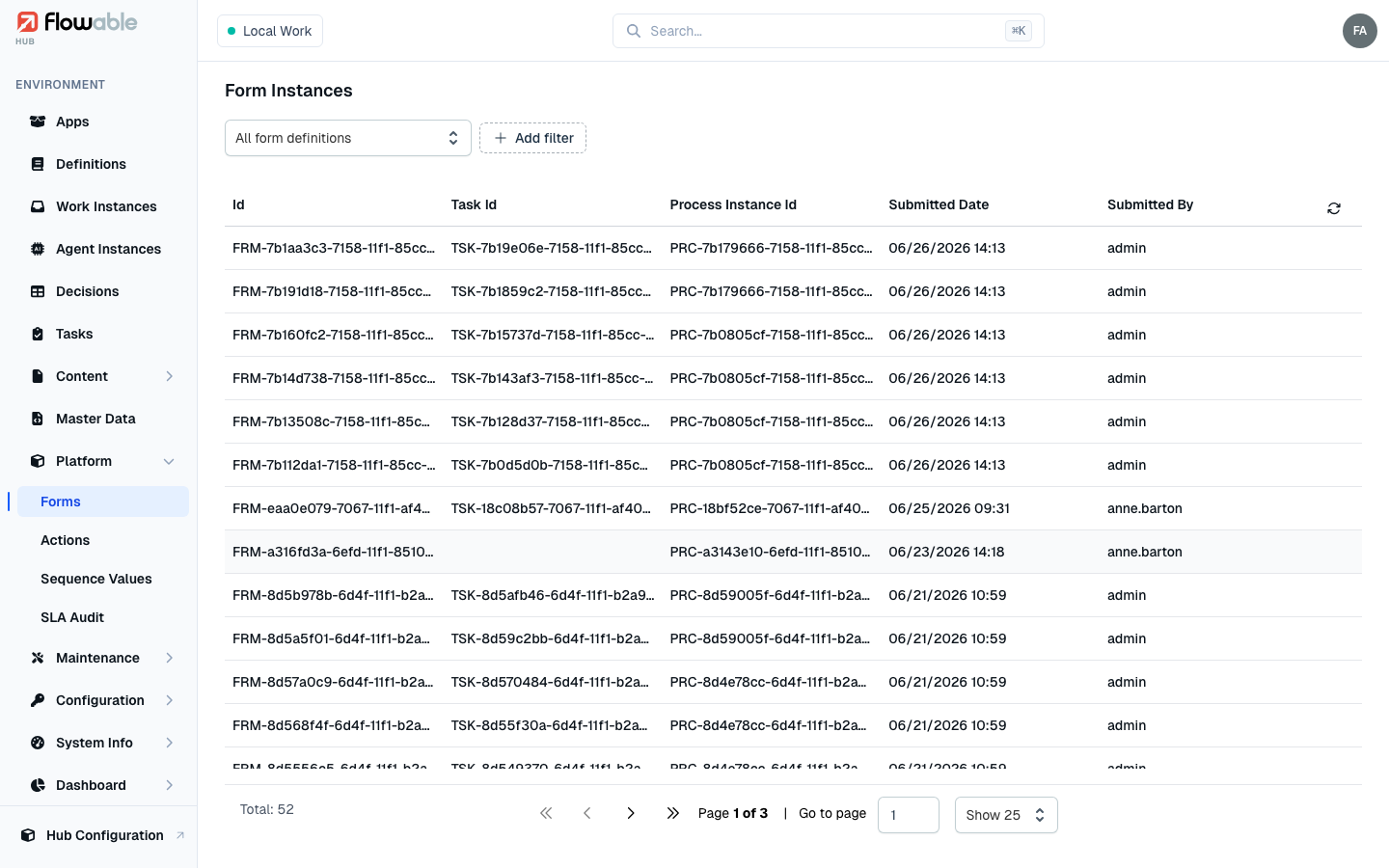Open the FA user avatar menu
This screenshot has width=1389, height=868.
pos(1360,31)
